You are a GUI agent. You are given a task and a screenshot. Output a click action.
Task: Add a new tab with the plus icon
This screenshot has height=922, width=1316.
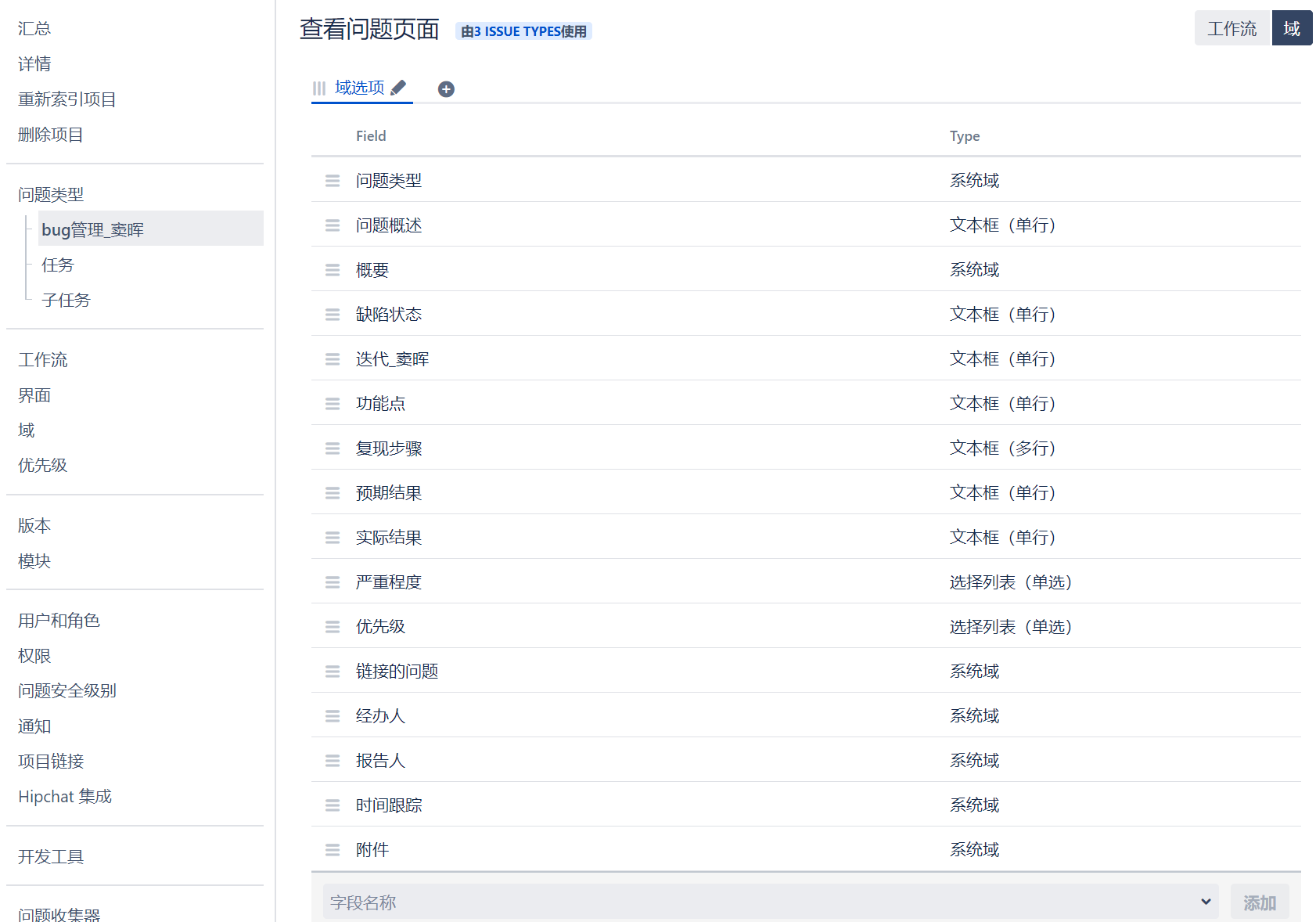tap(446, 89)
